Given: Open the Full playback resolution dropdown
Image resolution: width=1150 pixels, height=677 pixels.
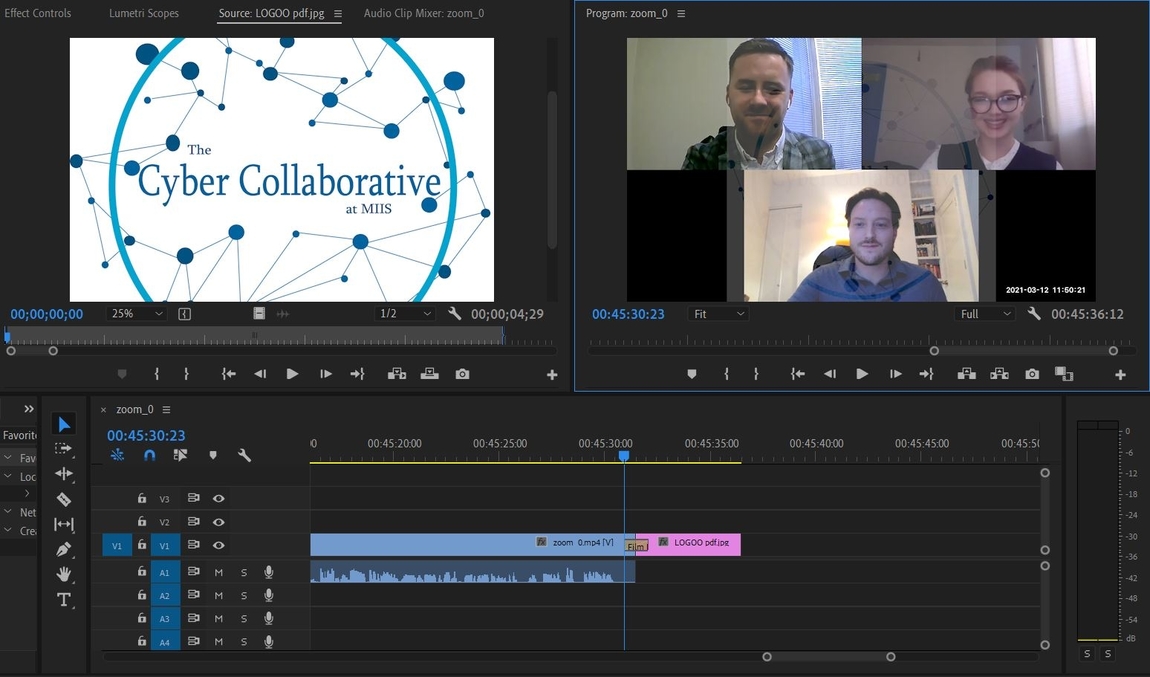Looking at the screenshot, I should 984,314.
